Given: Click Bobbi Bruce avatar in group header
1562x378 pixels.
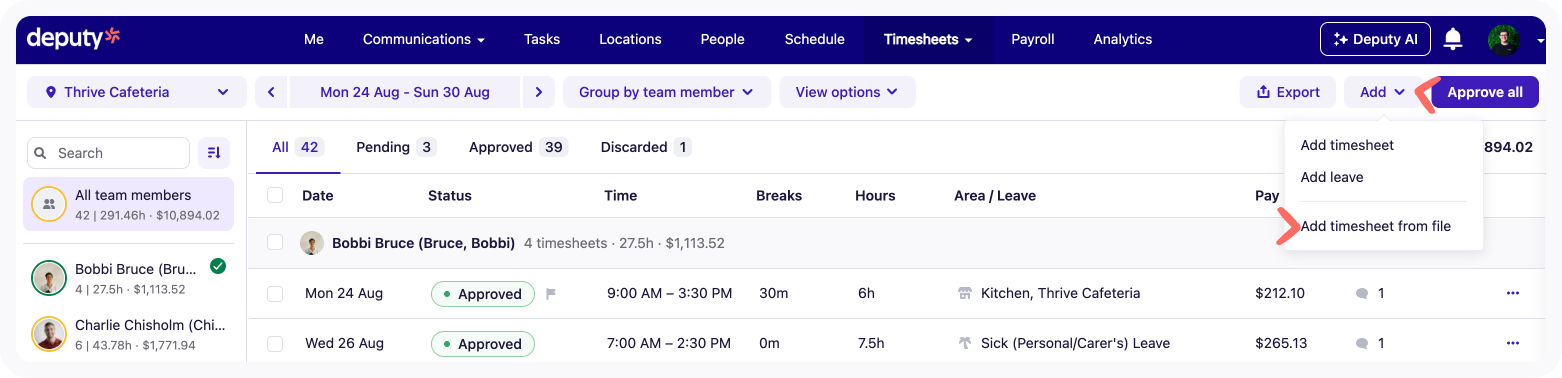Looking at the screenshot, I should [312, 243].
